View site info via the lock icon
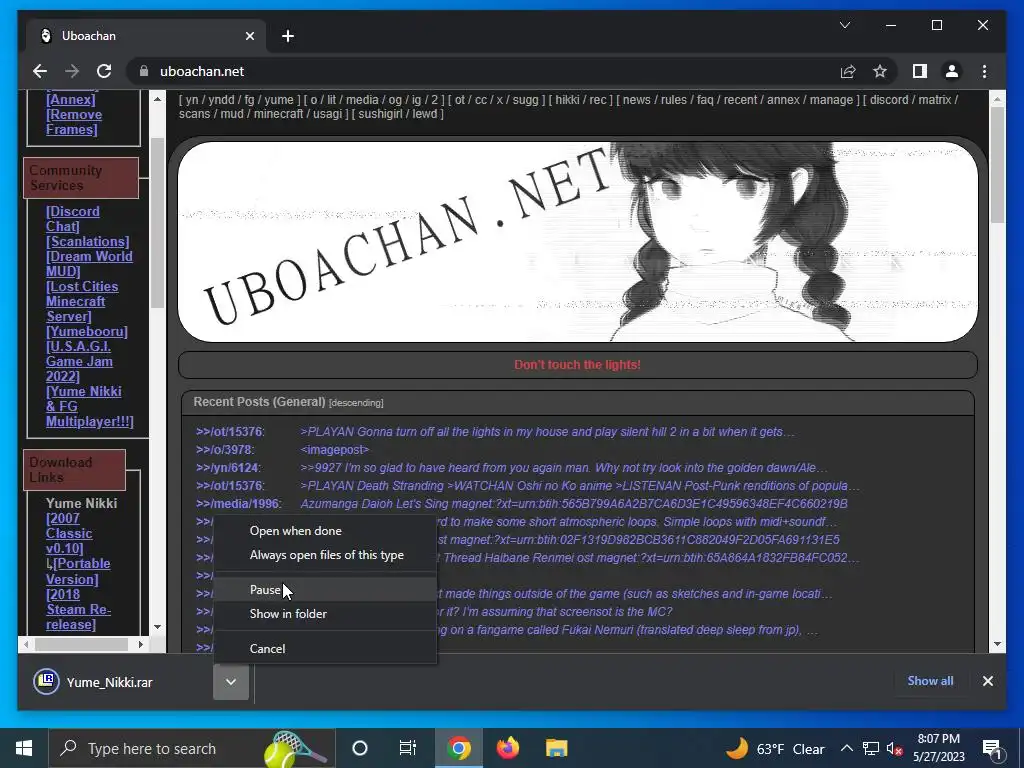 point(143,71)
